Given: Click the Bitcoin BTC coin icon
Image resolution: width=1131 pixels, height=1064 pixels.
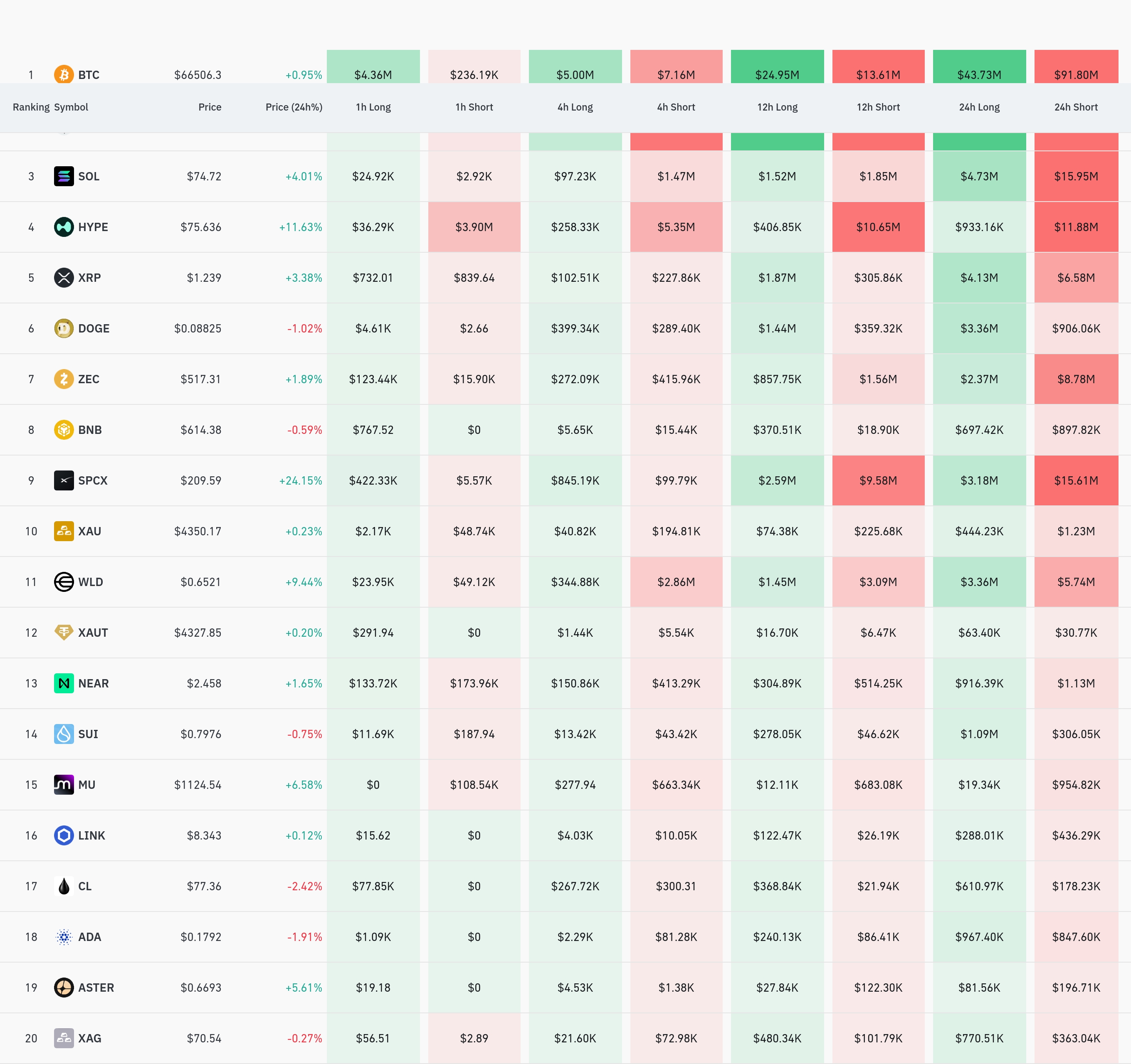Looking at the screenshot, I should [64, 74].
